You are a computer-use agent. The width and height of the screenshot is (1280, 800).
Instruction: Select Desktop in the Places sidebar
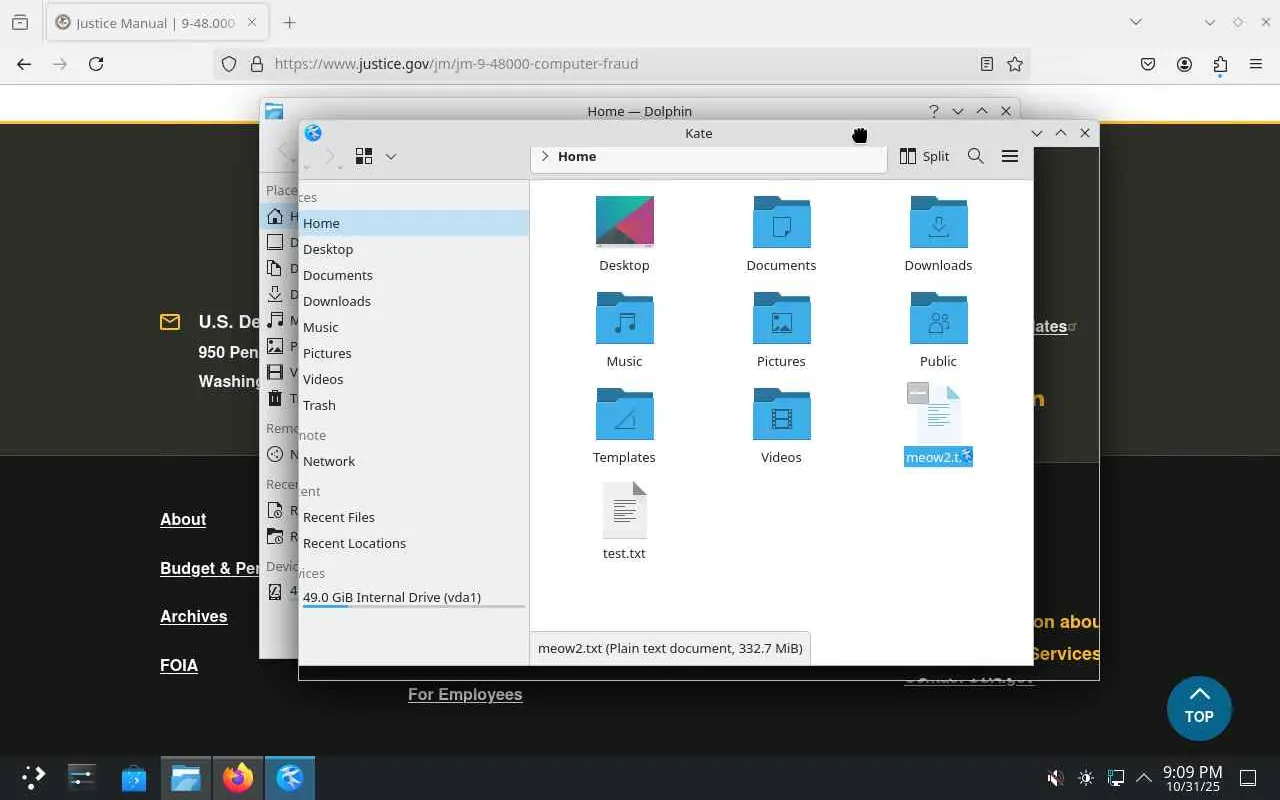[414, 249]
